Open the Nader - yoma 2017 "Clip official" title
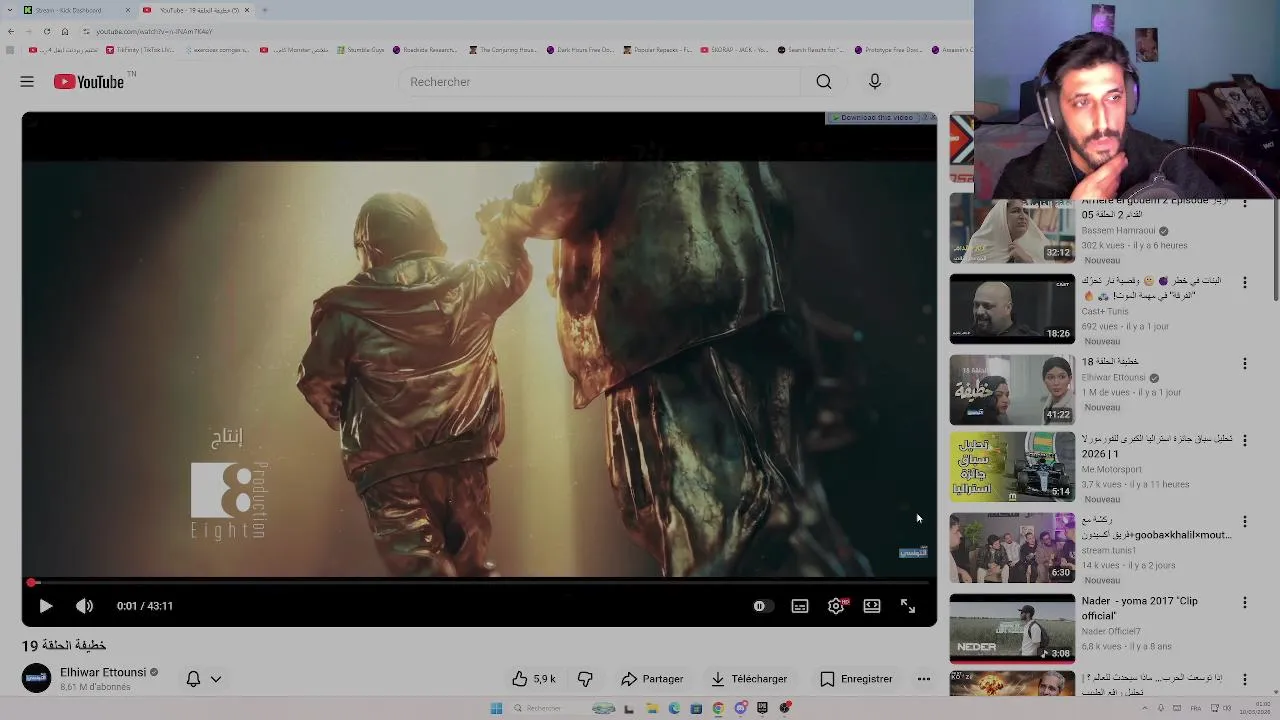 [x=1139, y=608]
